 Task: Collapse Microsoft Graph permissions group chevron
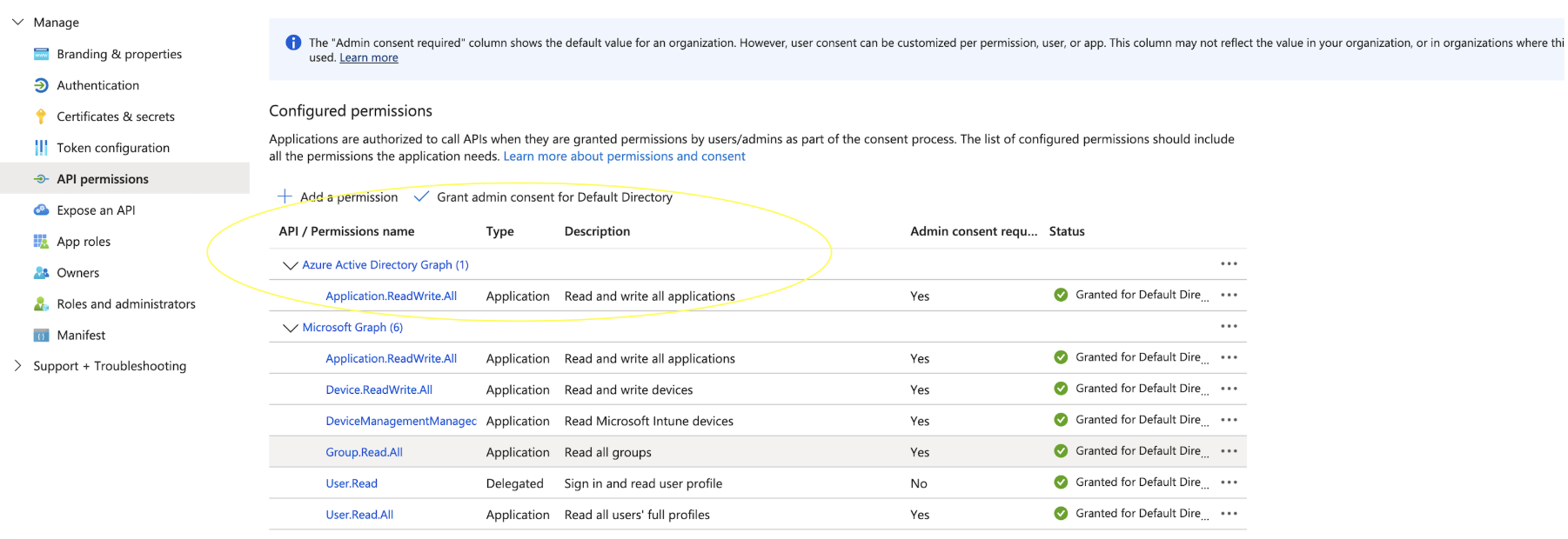[291, 328]
